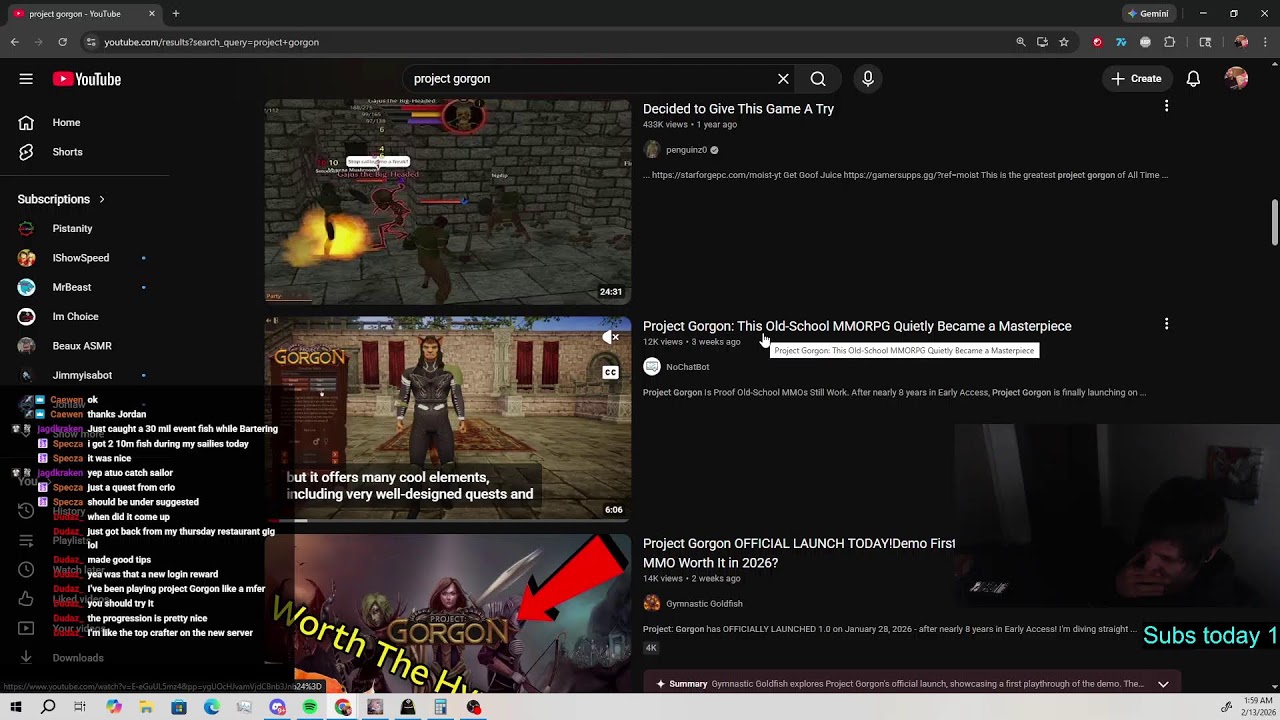Open the Windows Start menu
This screenshot has width=1280, height=720.
tap(16, 707)
